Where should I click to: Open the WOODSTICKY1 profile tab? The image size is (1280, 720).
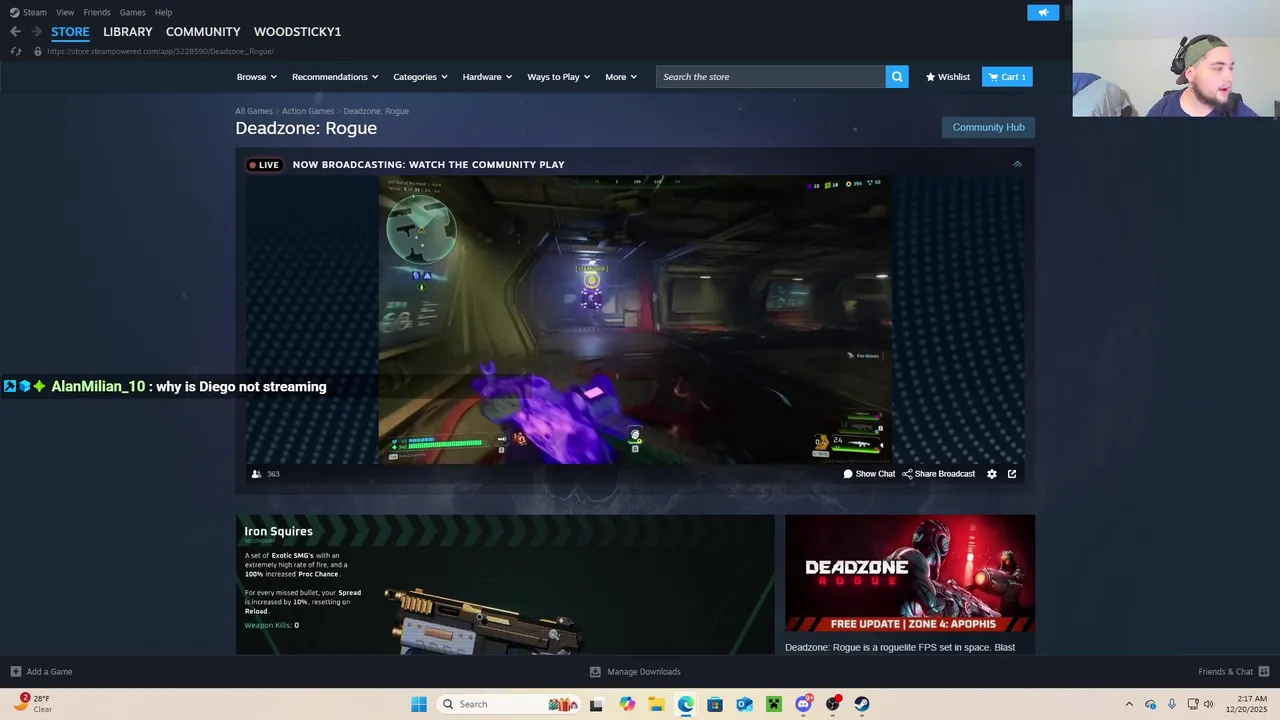coord(297,32)
